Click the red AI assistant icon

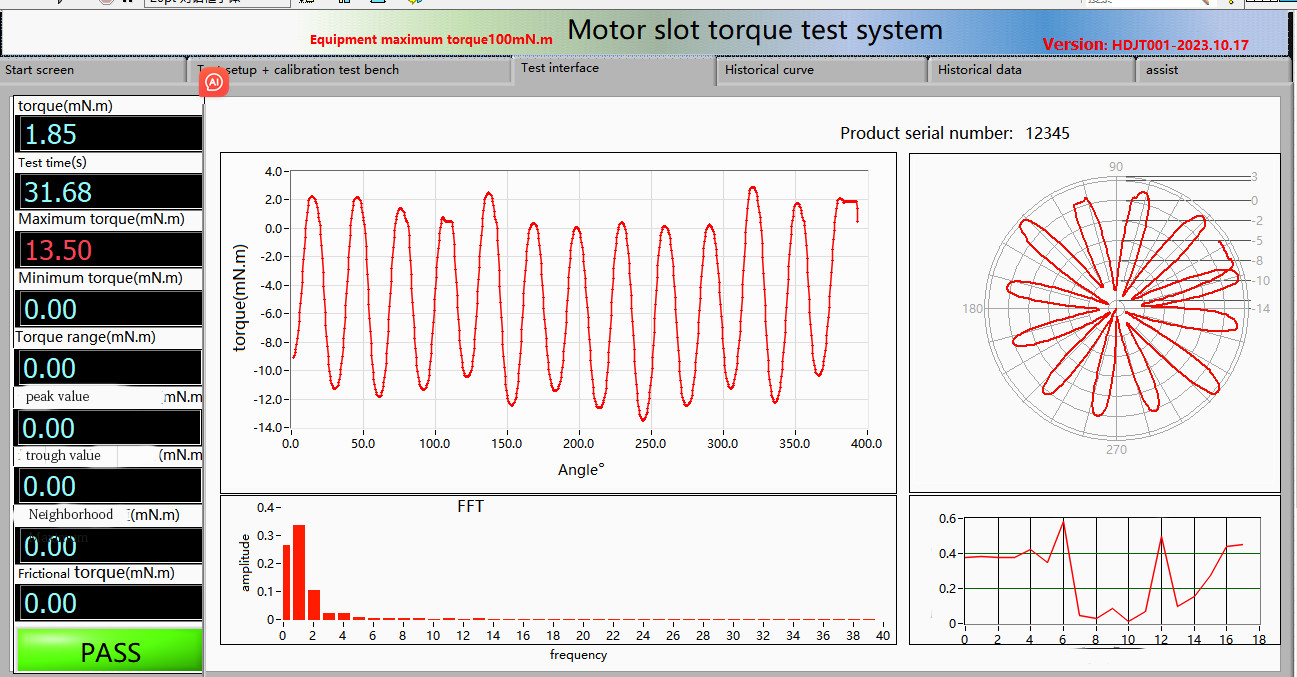click(214, 84)
